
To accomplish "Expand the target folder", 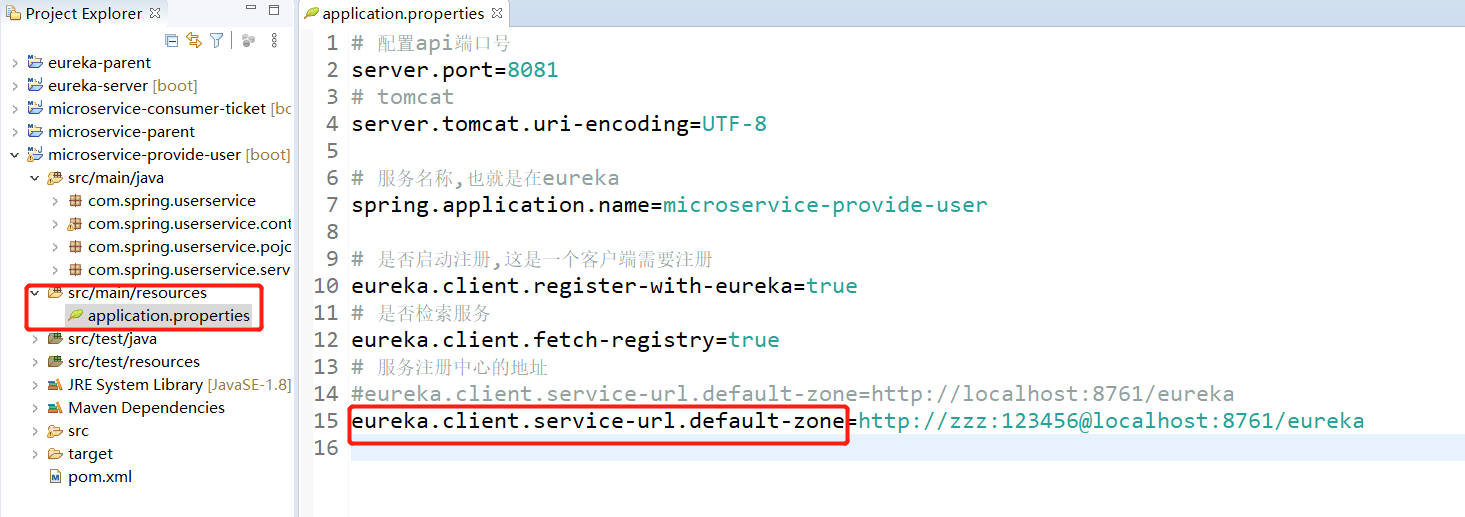I will click(x=35, y=454).
